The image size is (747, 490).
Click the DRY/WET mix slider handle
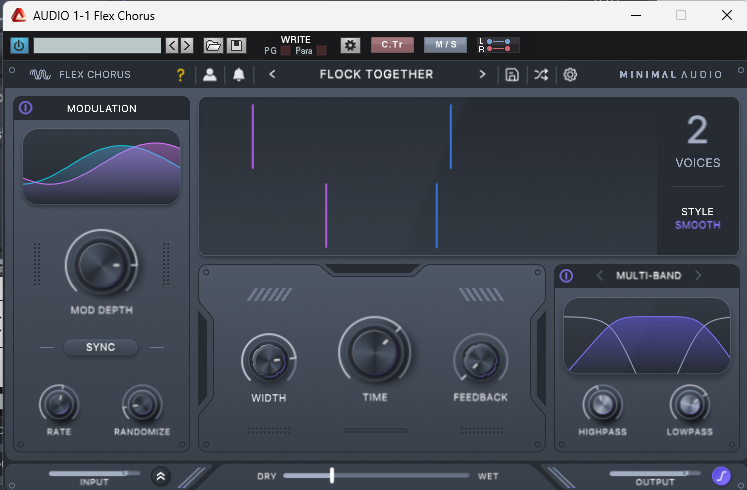point(332,475)
